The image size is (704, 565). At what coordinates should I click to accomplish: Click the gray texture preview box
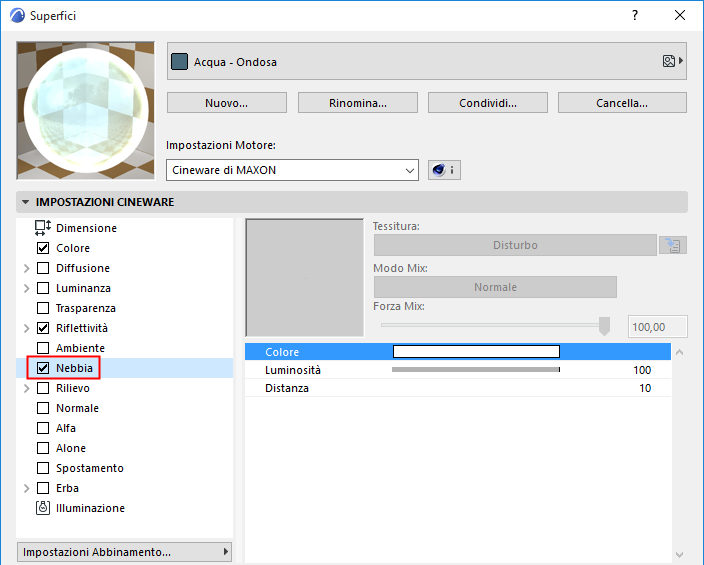click(x=304, y=278)
